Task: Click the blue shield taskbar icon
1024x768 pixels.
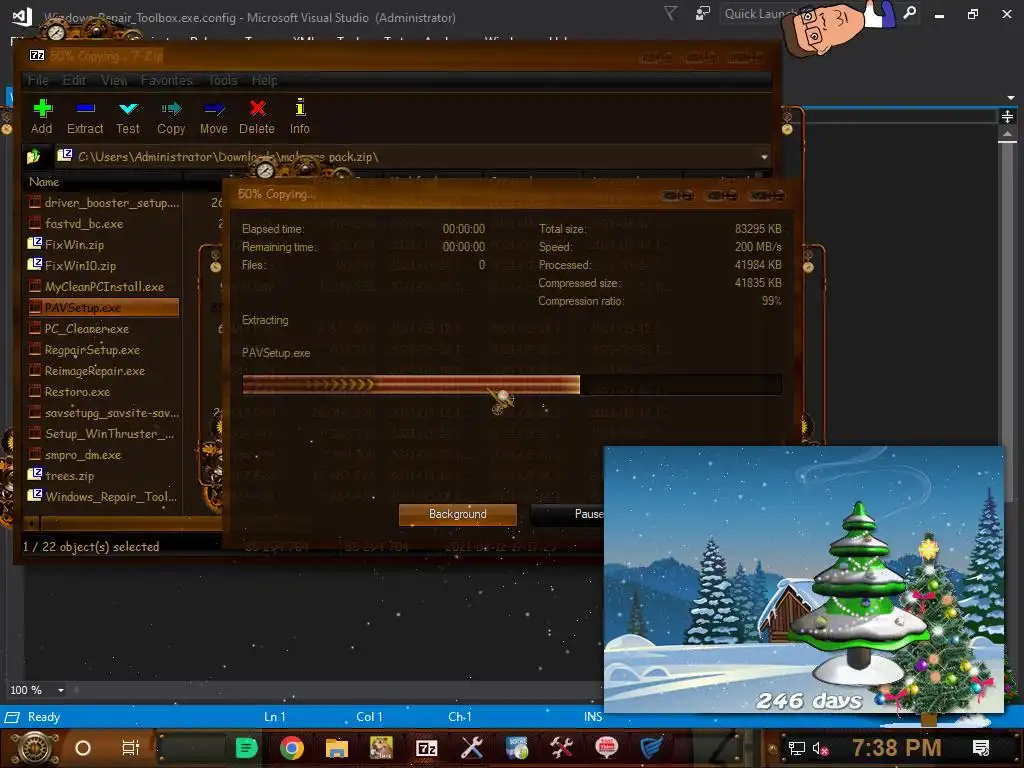Action: pyautogui.click(x=651, y=748)
